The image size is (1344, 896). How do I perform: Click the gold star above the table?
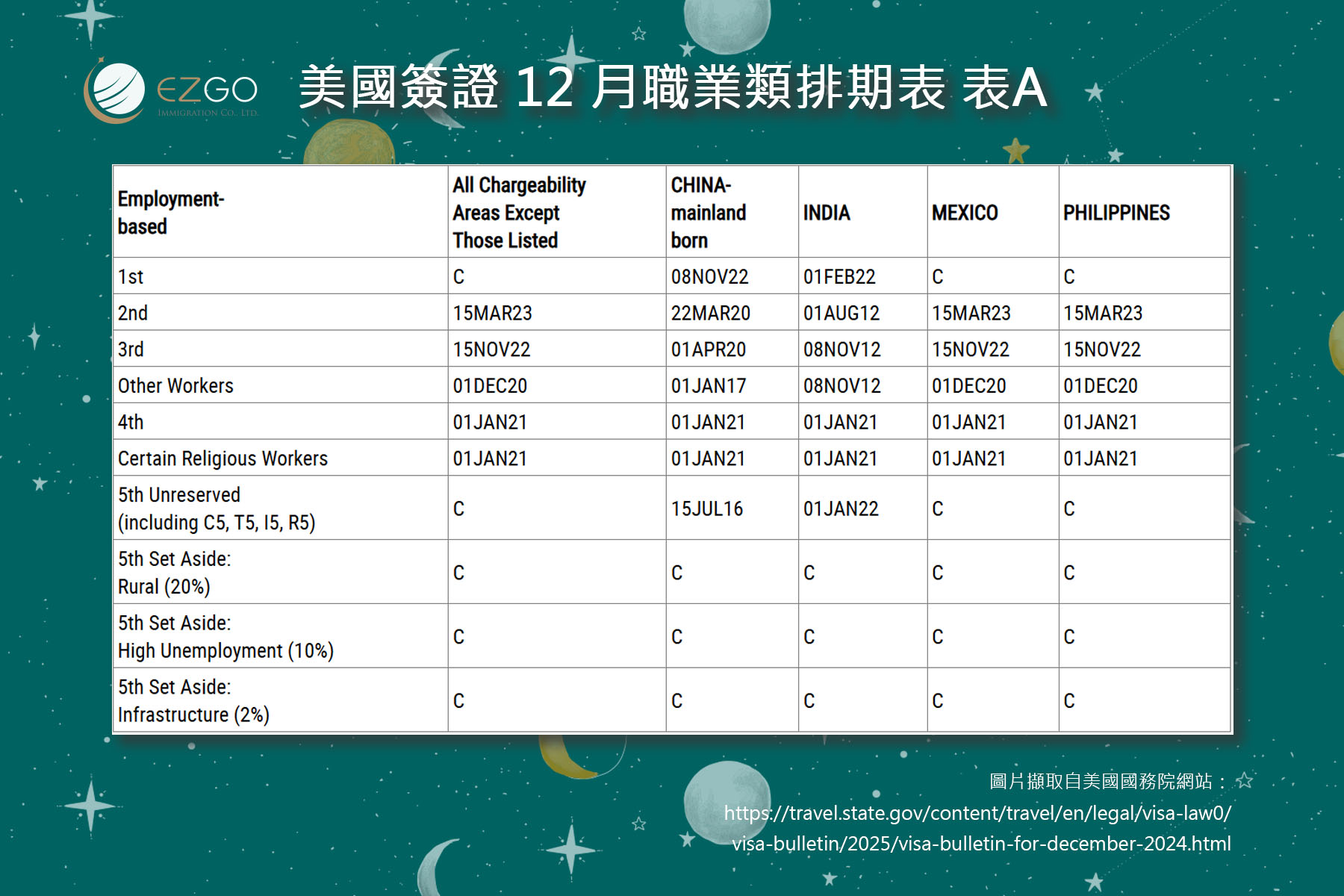(x=1015, y=151)
